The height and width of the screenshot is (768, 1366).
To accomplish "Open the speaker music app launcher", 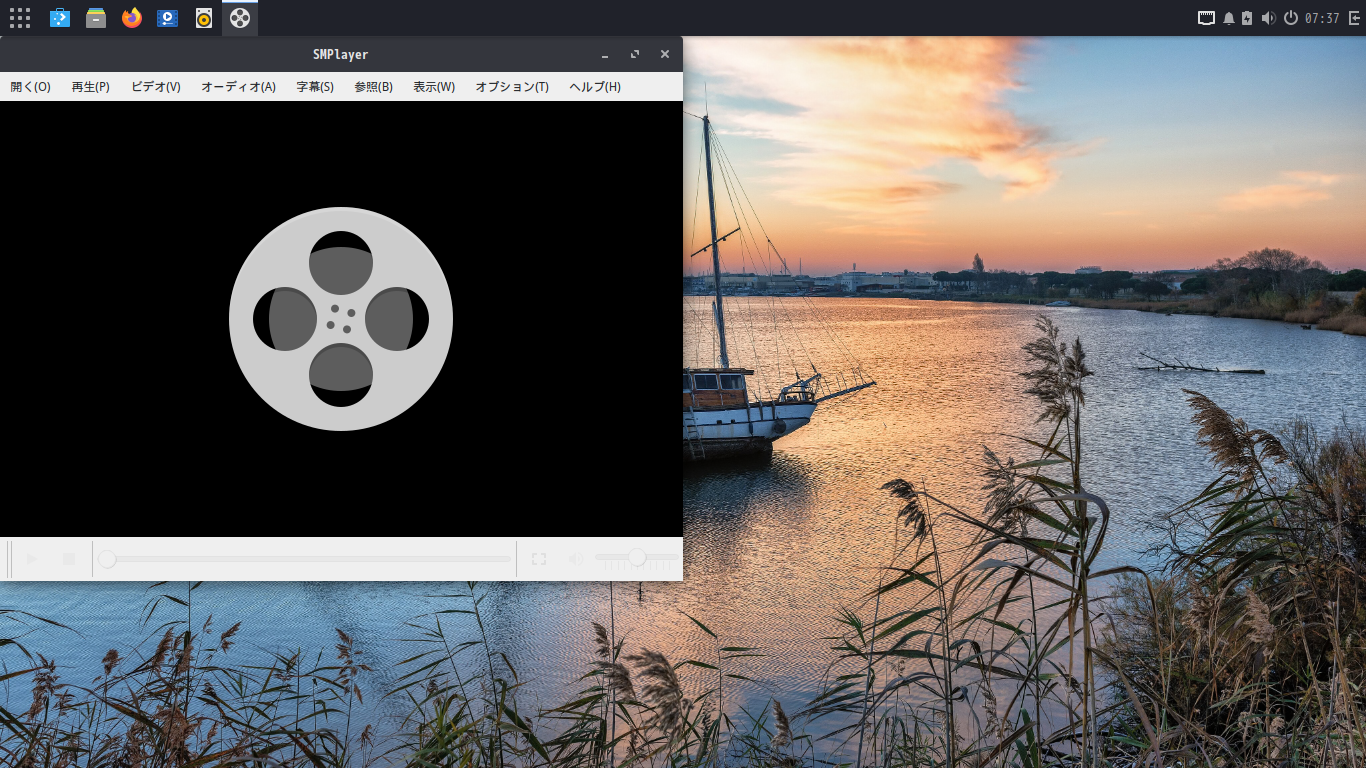I will (204, 18).
